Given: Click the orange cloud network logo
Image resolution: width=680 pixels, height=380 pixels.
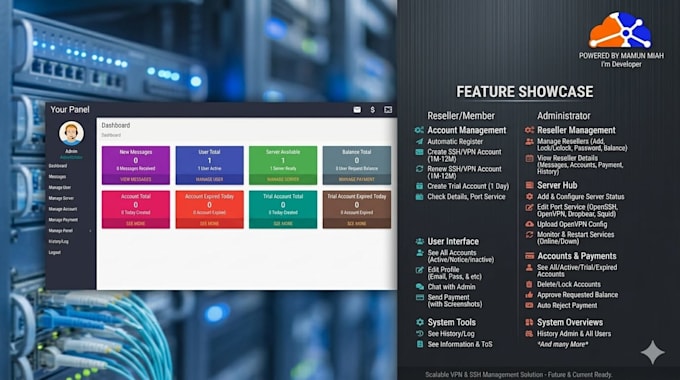Looking at the screenshot, I should tap(620, 30).
